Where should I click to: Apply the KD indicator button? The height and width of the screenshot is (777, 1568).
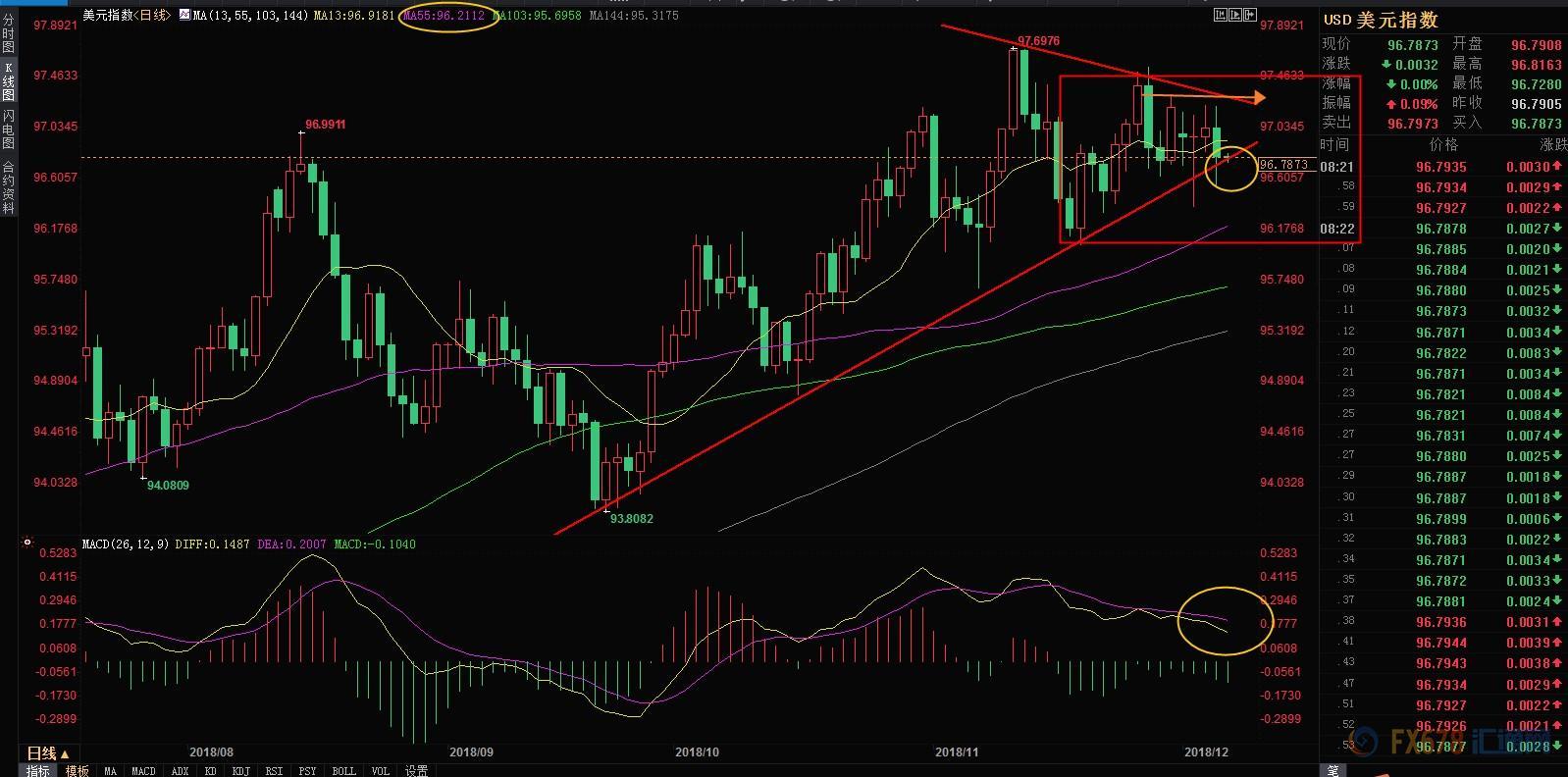(210, 770)
